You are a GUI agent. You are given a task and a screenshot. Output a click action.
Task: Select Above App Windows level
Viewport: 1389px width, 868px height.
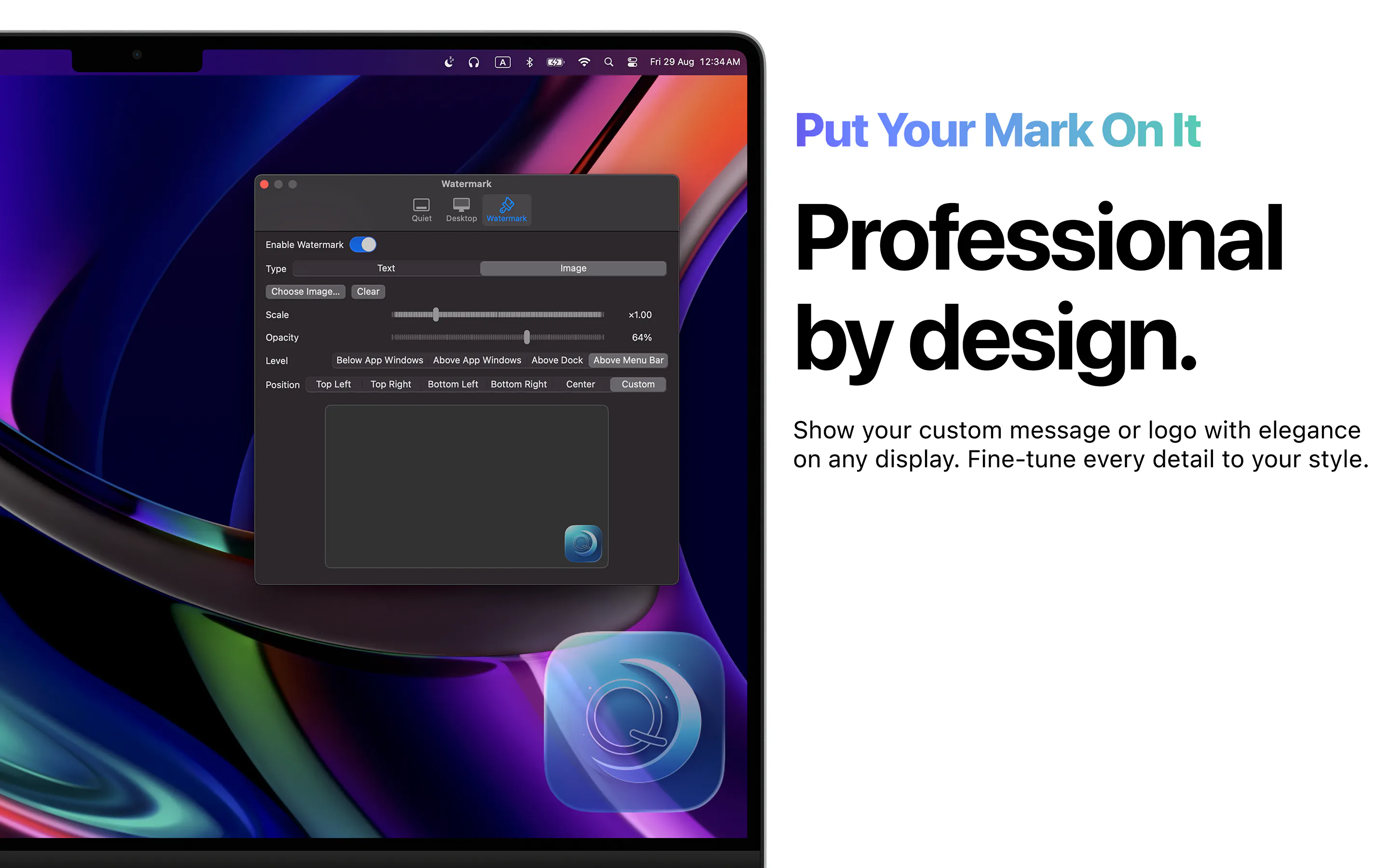tap(477, 361)
